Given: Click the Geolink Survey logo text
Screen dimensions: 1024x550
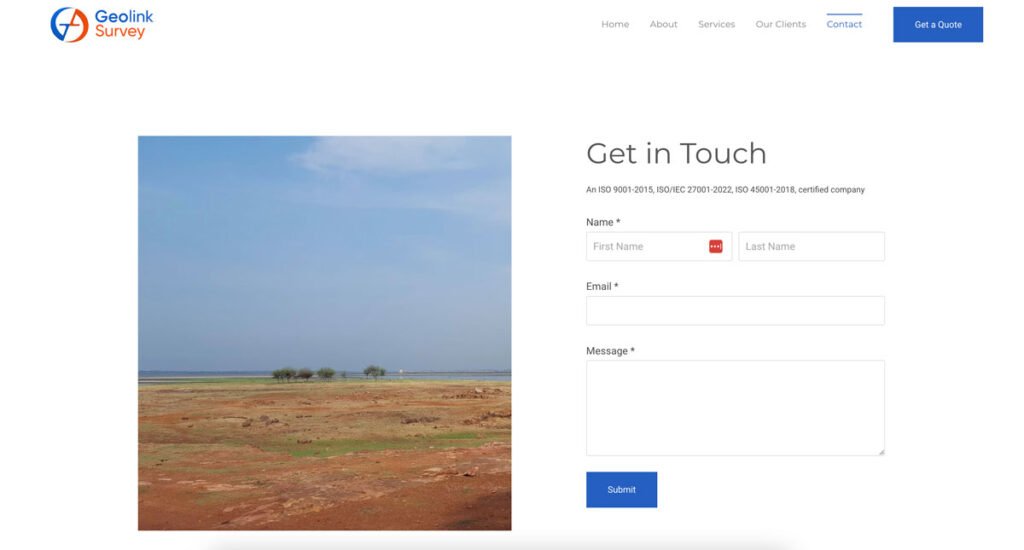Looking at the screenshot, I should (123, 24).
